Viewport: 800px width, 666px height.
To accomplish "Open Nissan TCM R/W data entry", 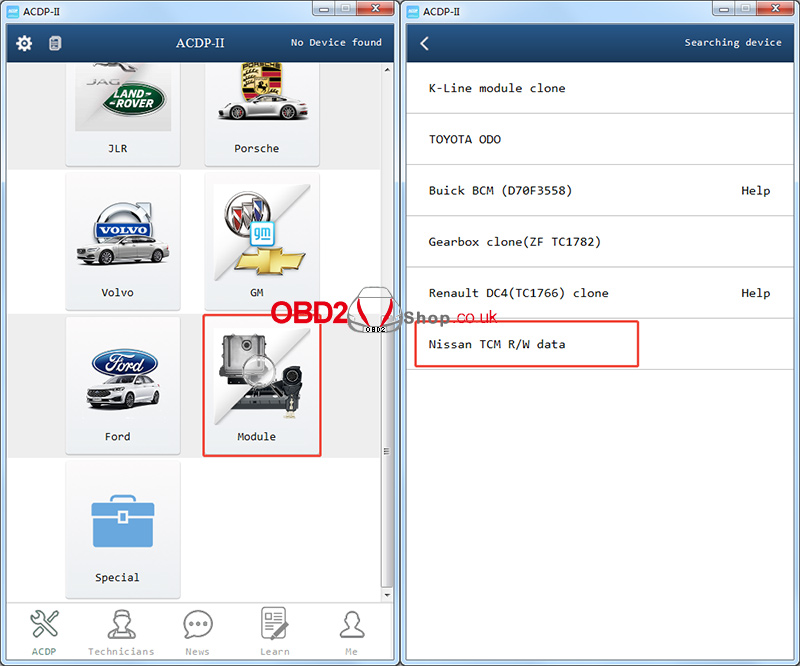I will pos(599,344).
